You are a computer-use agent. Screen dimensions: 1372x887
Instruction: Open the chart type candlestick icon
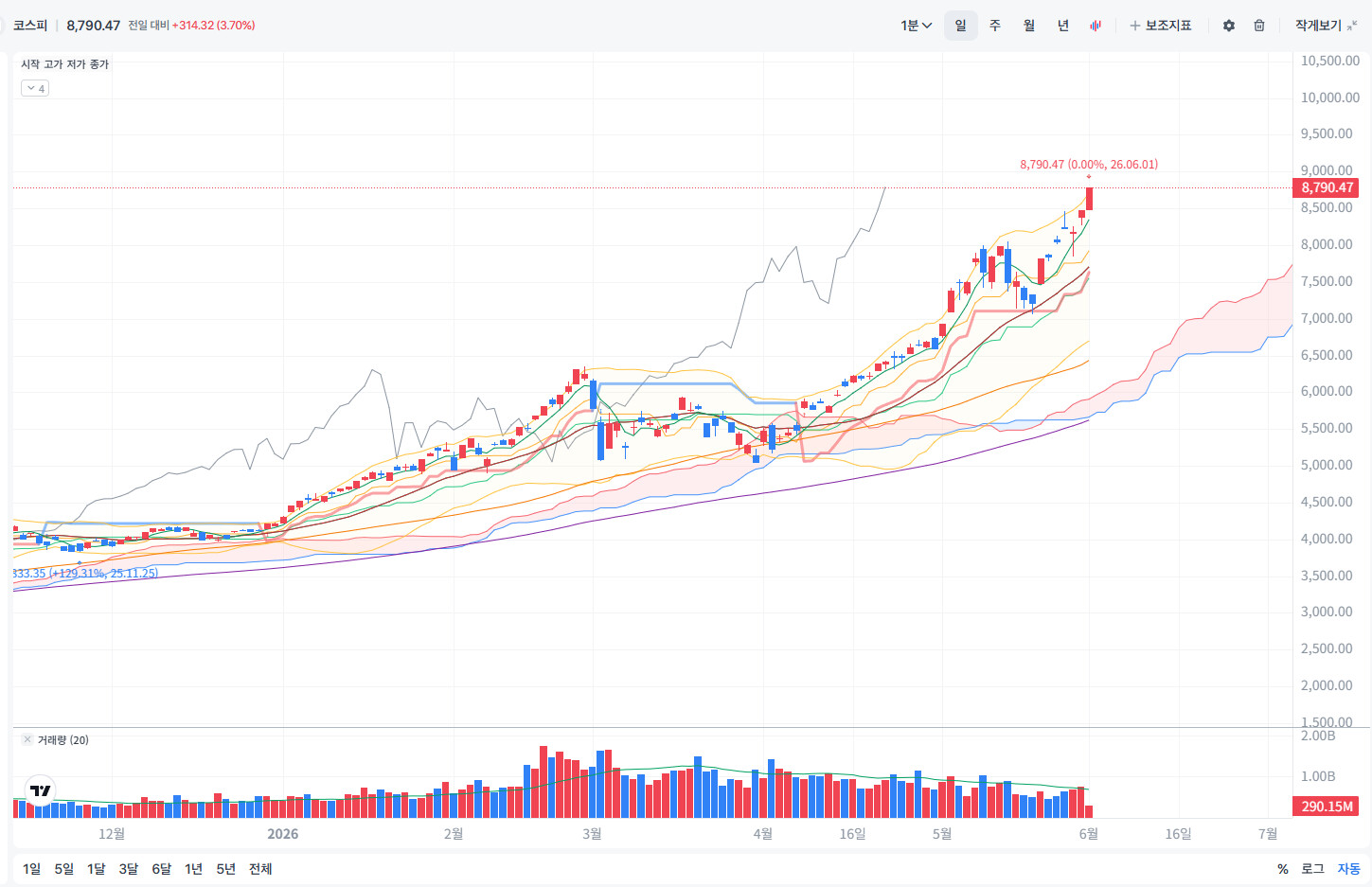point(1096,26)
